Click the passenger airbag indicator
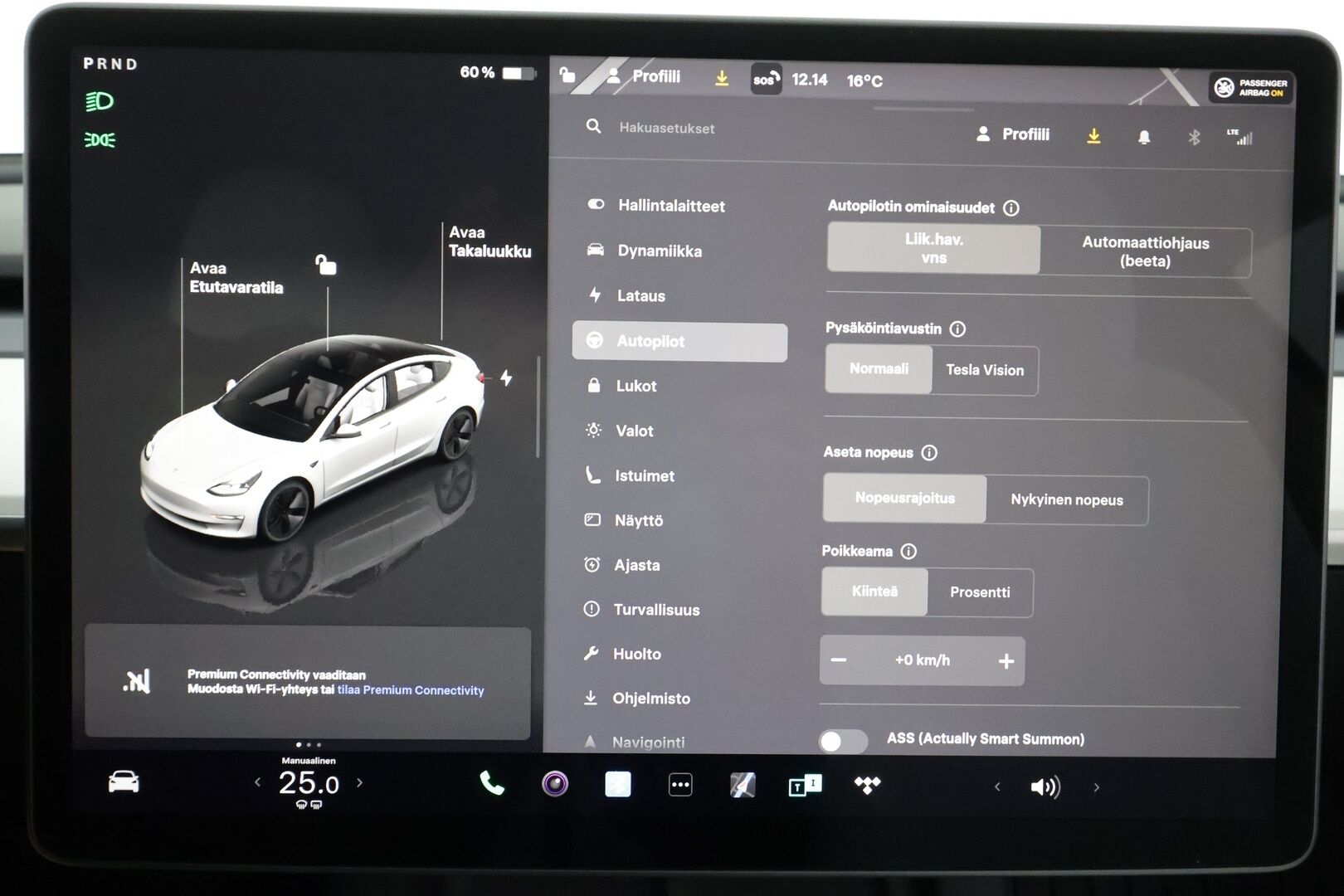This screenshot has height=896, width=1344. pyautogui.click(x=1251, y=88)
